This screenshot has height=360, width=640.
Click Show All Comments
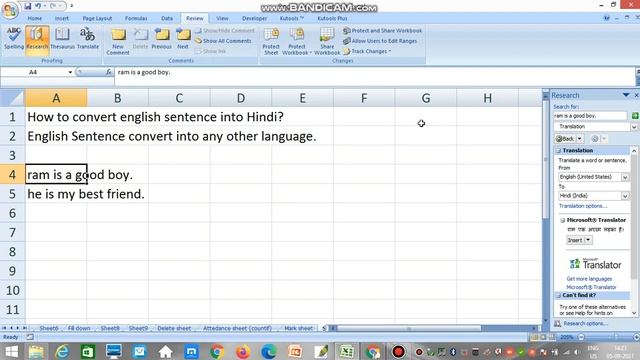click(x=223, y=41)
